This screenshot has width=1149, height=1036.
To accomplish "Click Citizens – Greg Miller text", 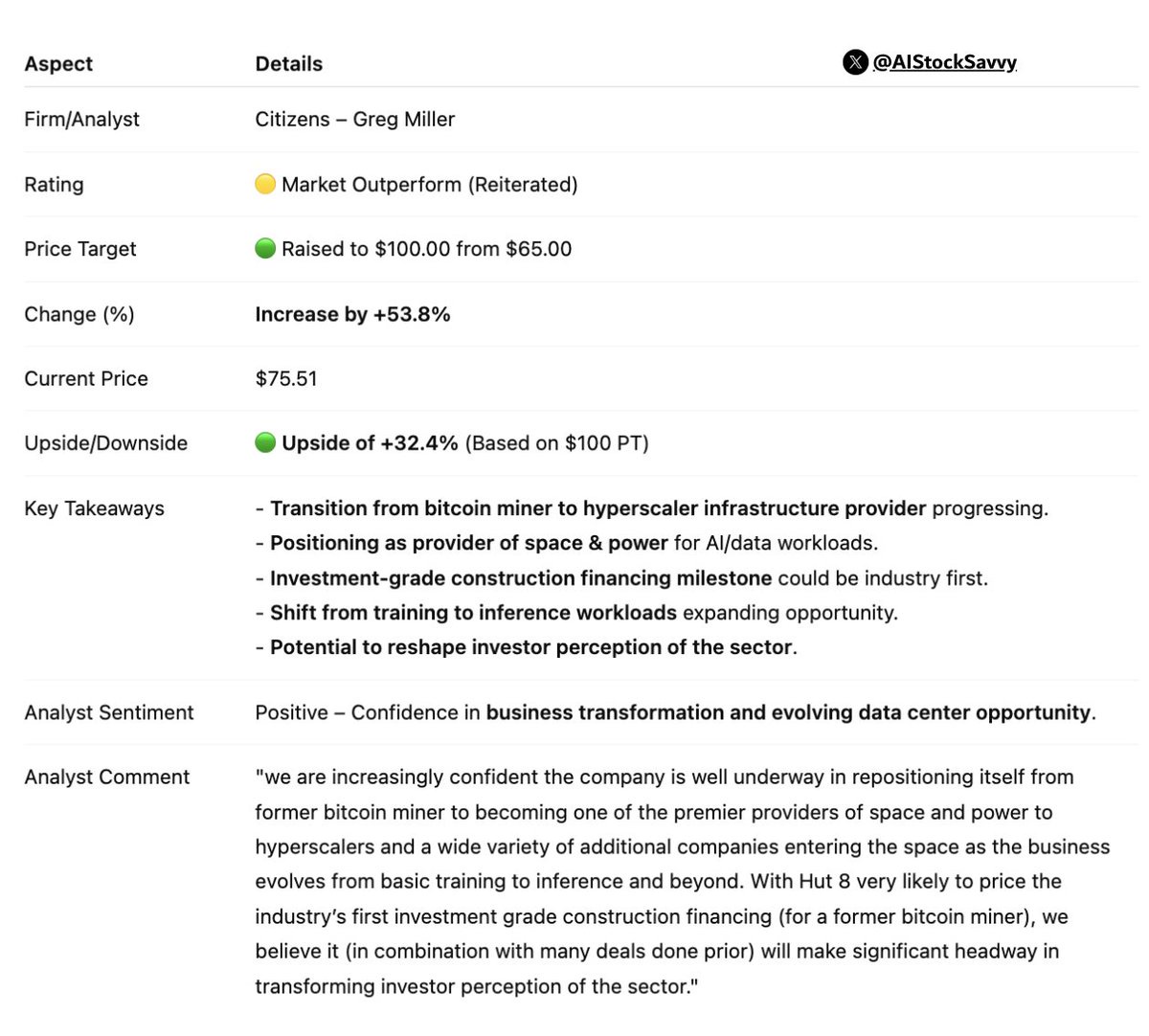I will tap(354, 120).
